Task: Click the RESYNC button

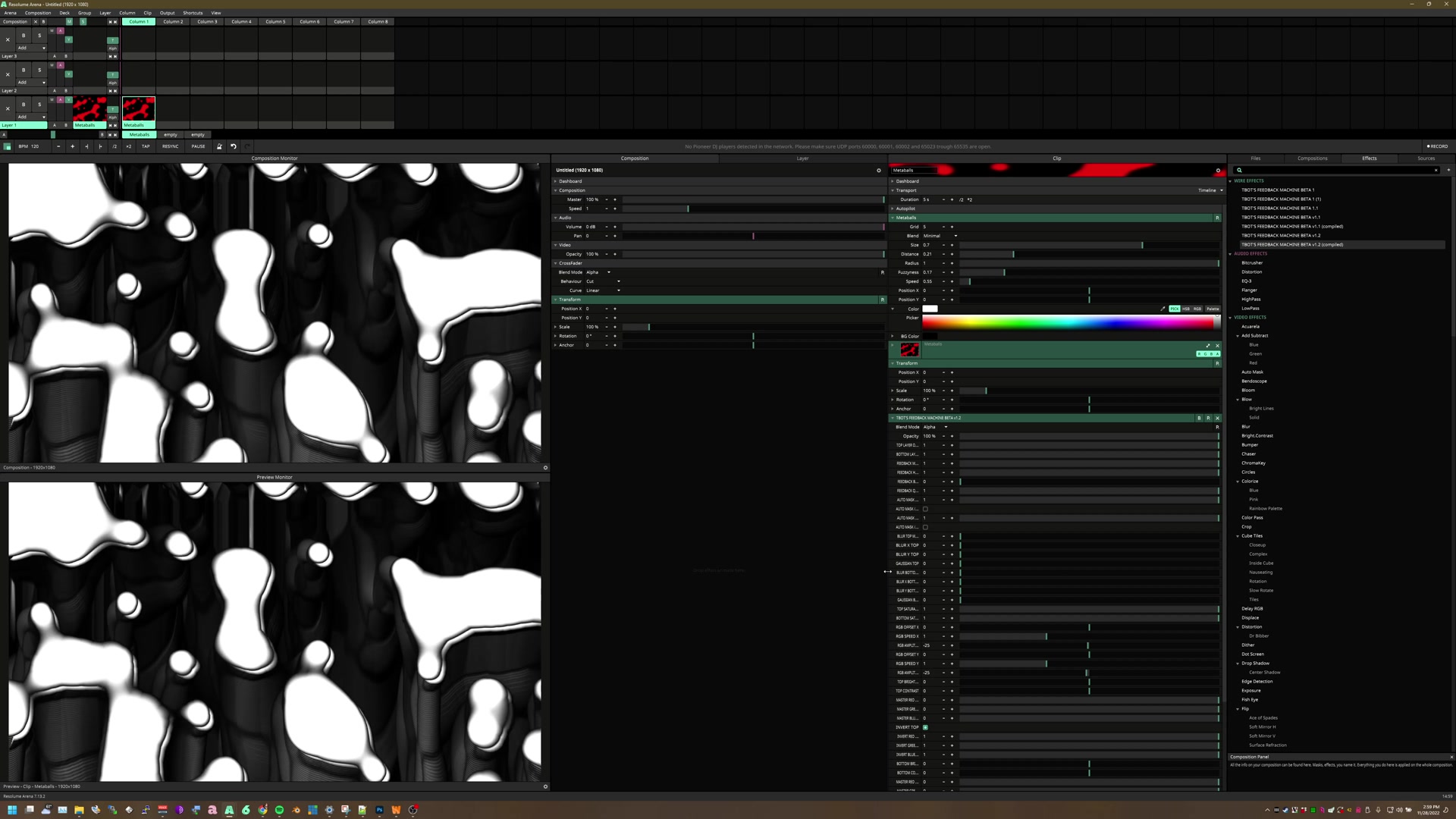Action: coord(171,146)
